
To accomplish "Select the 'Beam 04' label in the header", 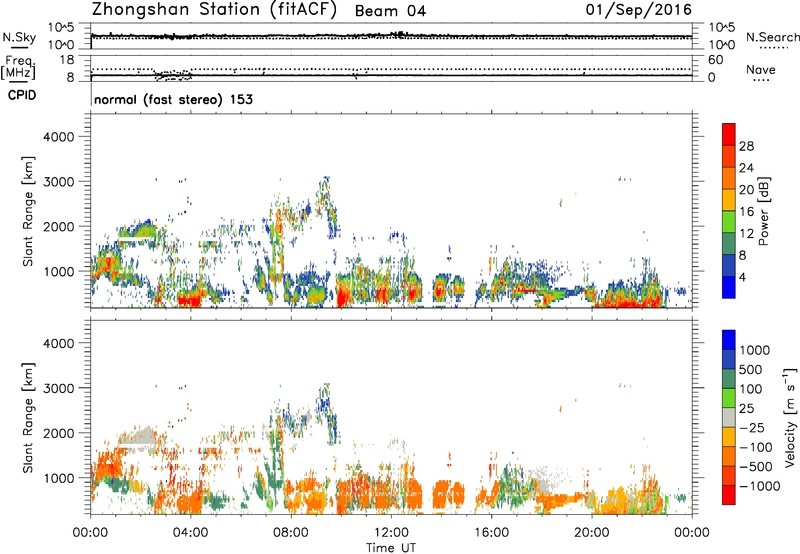I will click(390, 11).
